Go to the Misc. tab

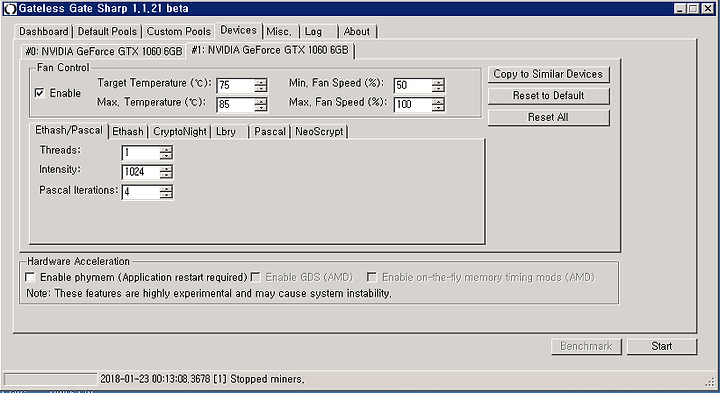[x=279, y=32]
